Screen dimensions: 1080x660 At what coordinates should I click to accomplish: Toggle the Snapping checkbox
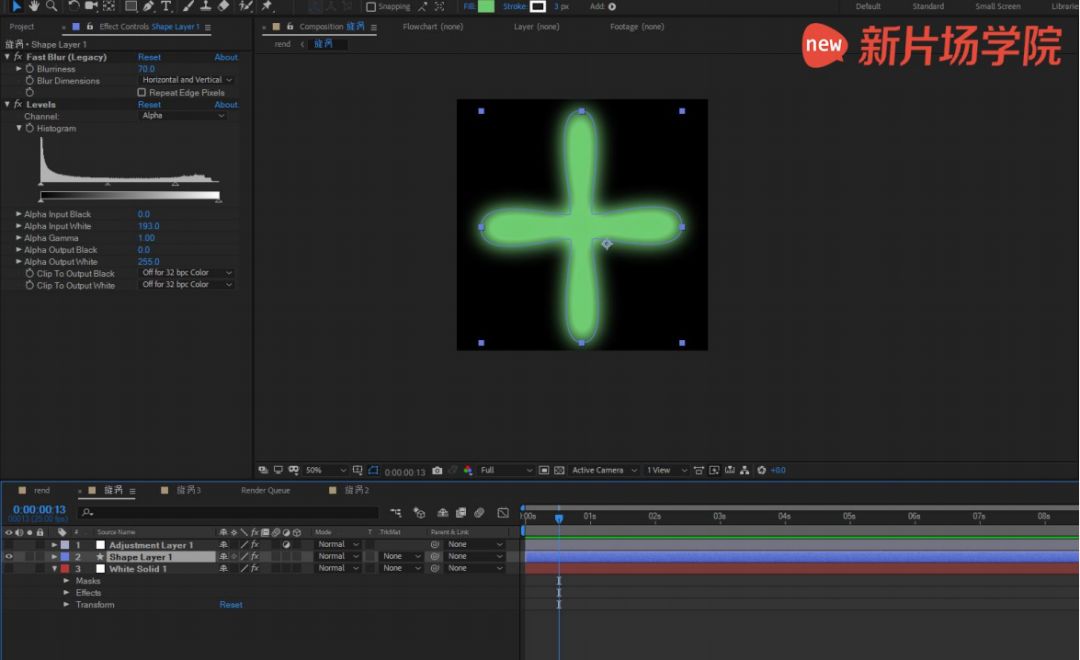(x=371, y=7)
